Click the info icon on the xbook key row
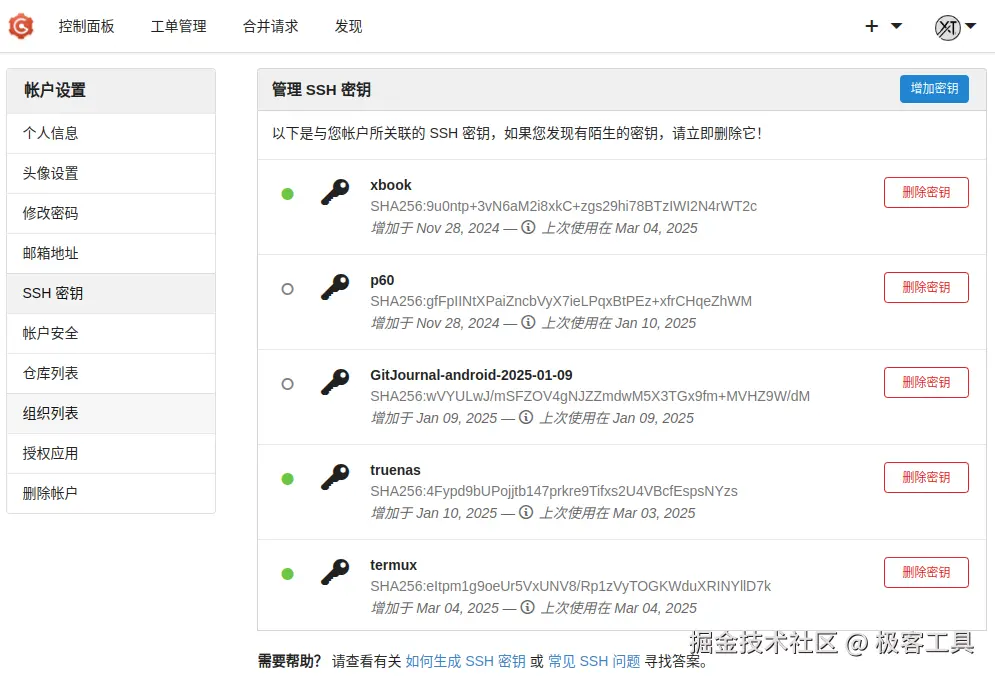 coord(527,228)
